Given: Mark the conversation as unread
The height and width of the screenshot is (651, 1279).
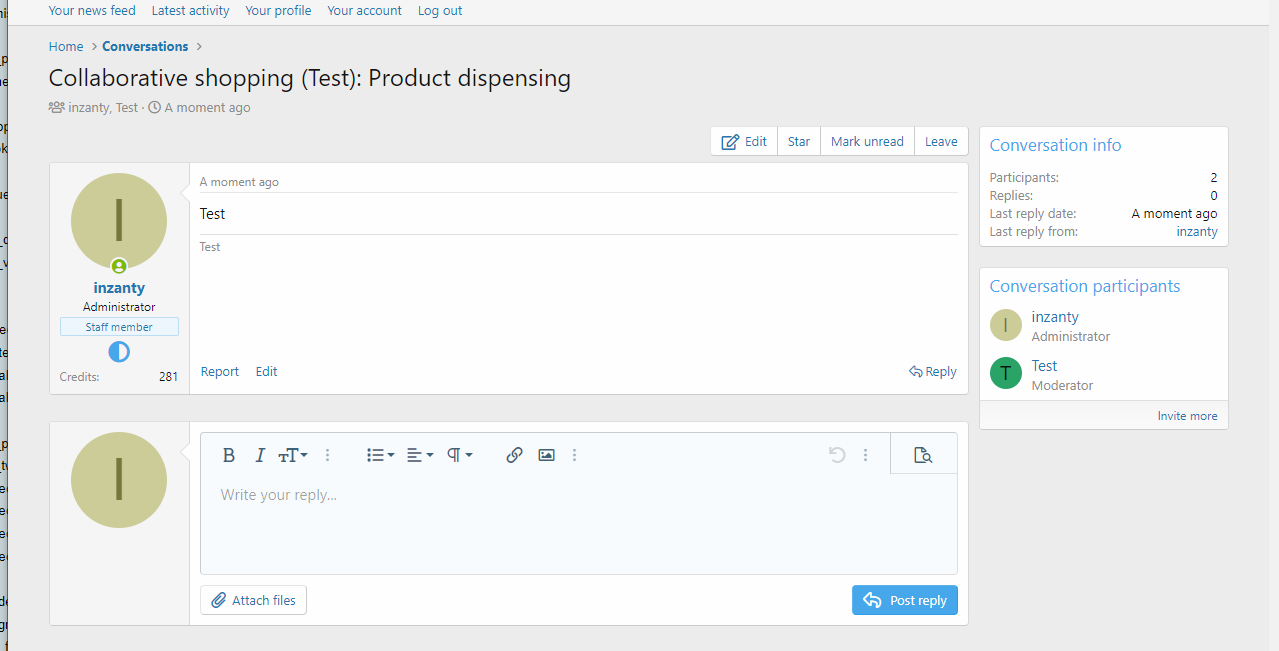Looking at the screenshot, I should tap(867, 142).
